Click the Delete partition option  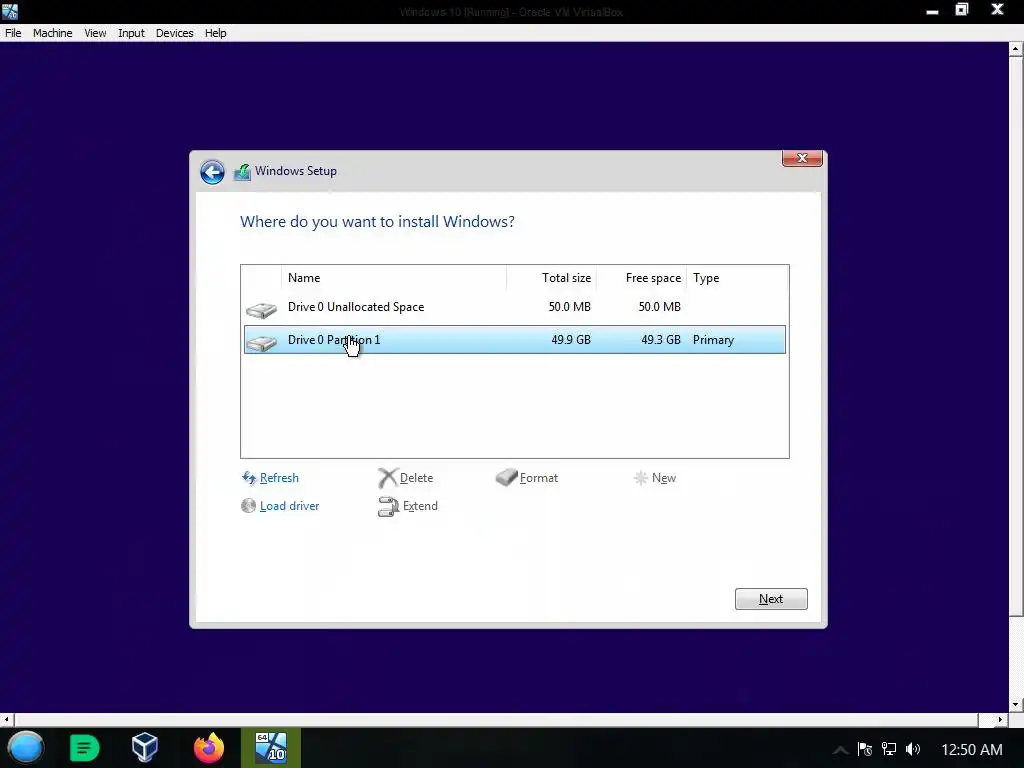point(416,478)
